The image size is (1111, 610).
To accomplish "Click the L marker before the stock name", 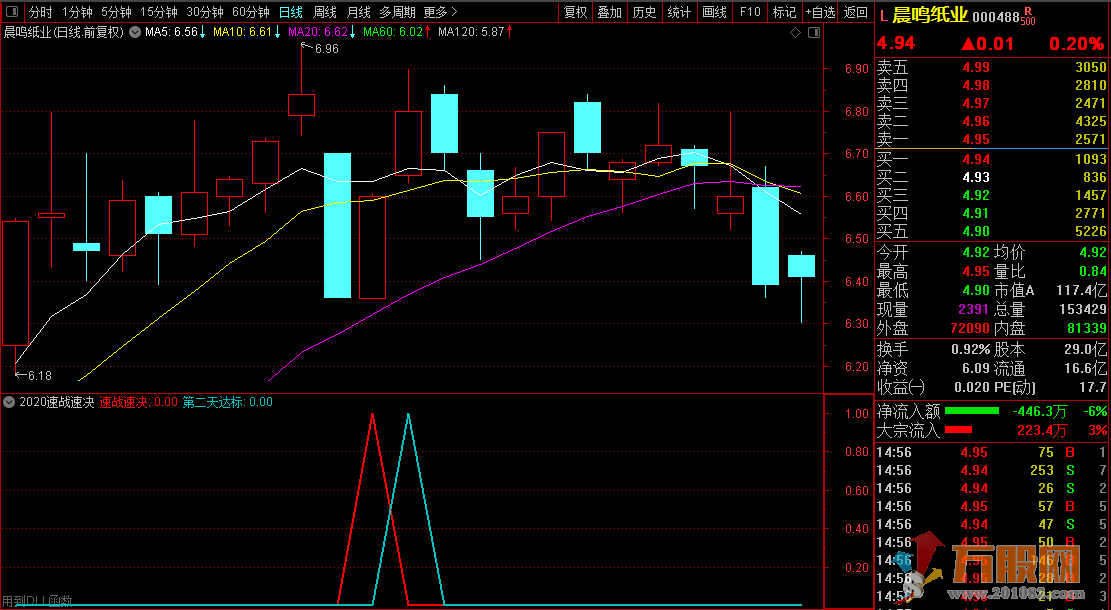I will coord(883,16).
